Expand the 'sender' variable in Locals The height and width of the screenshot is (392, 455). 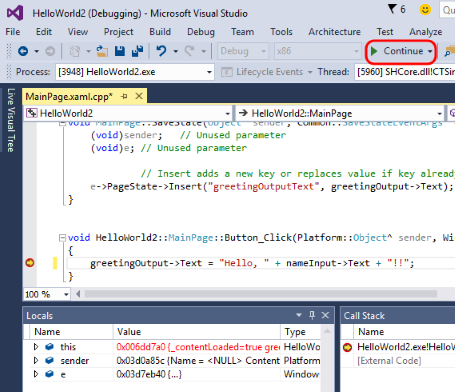36,360
